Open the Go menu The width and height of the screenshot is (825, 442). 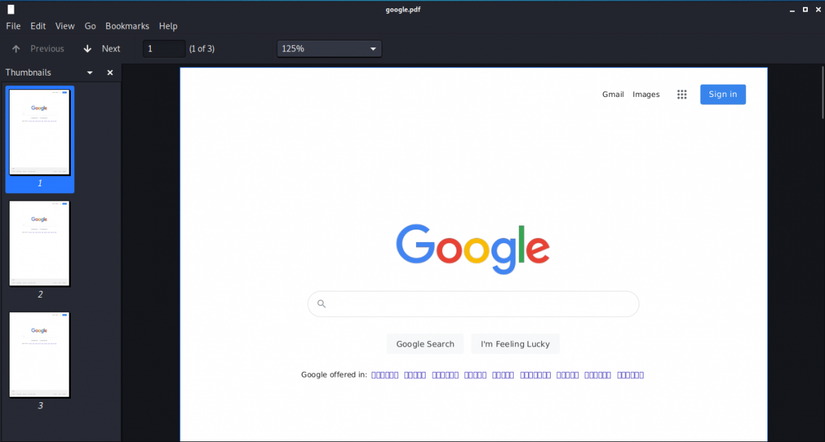coord(90,26)
